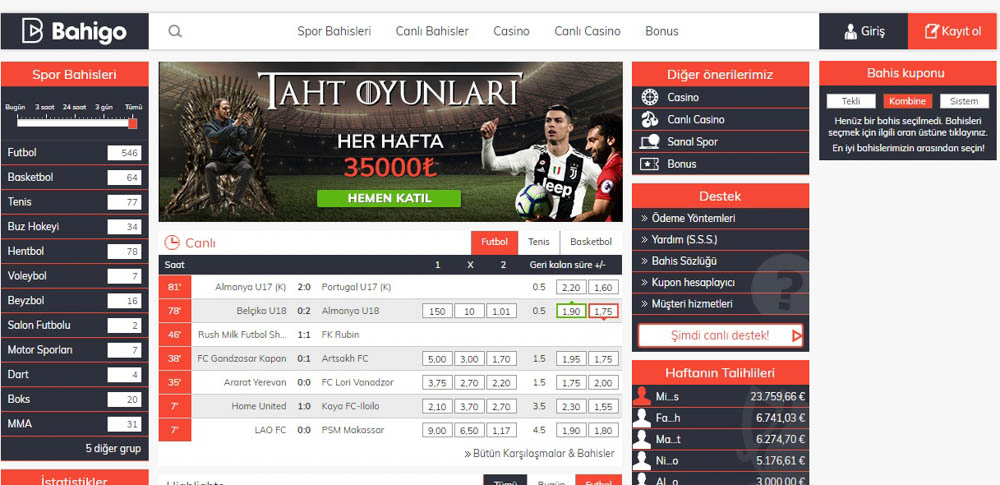
Task: Pick 5,00 odds for FC Gandzasar Kapan
Action: click(x=437, y=359)
